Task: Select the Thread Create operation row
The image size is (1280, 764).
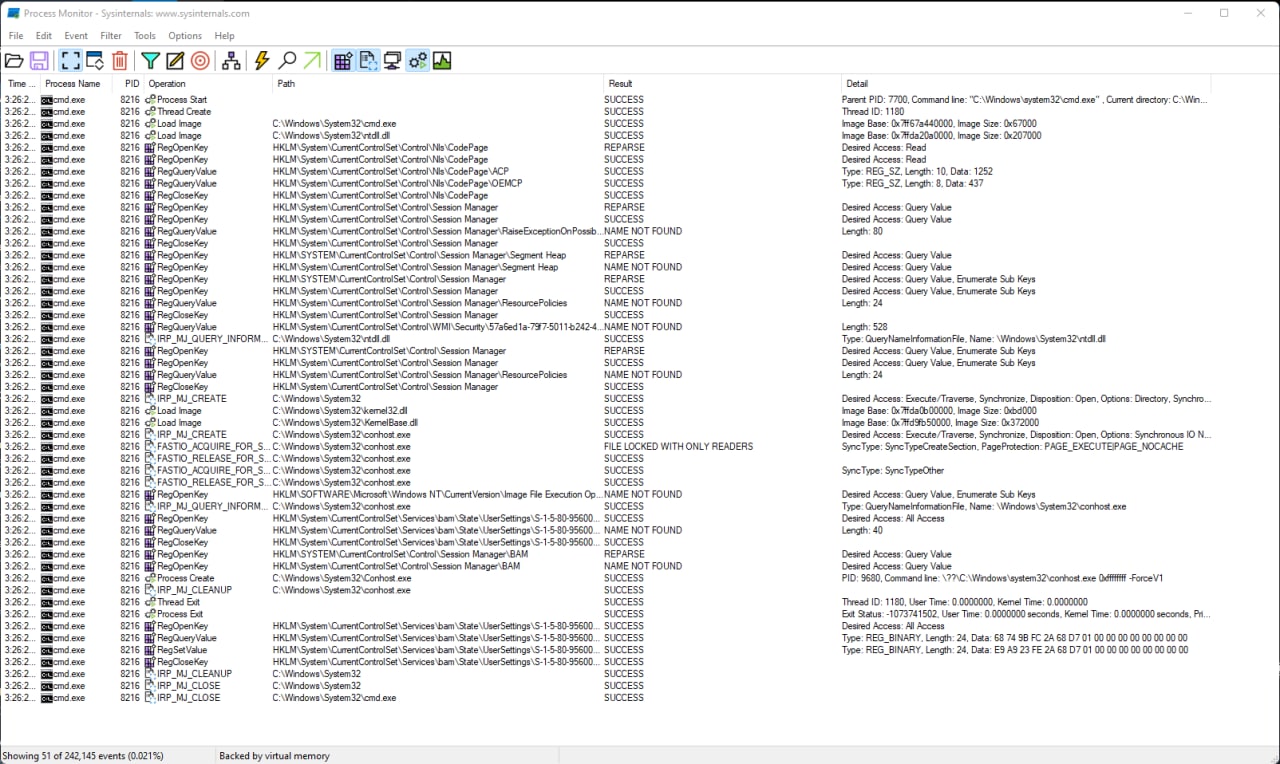Action: pyautogui.click(x=606, y=112)
